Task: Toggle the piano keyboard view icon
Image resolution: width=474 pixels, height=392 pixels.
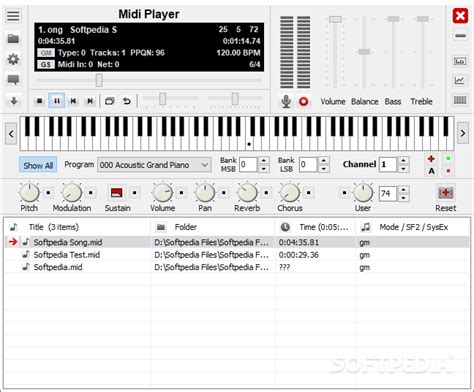Action: [460, 100]
